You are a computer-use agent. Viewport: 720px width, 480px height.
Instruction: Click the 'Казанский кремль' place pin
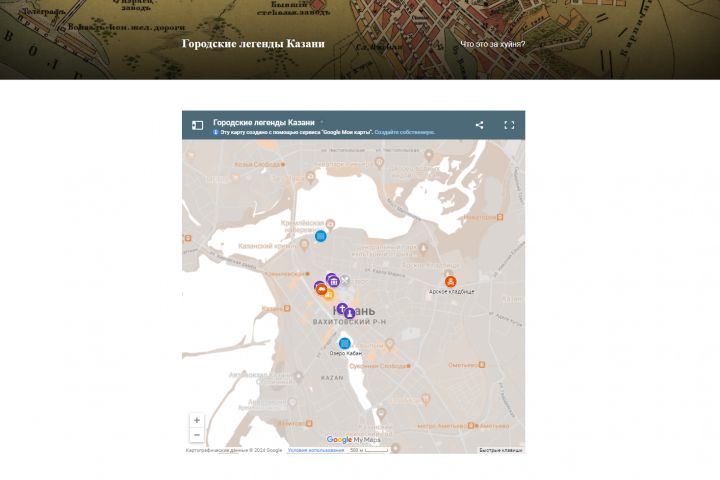[304, 244]
